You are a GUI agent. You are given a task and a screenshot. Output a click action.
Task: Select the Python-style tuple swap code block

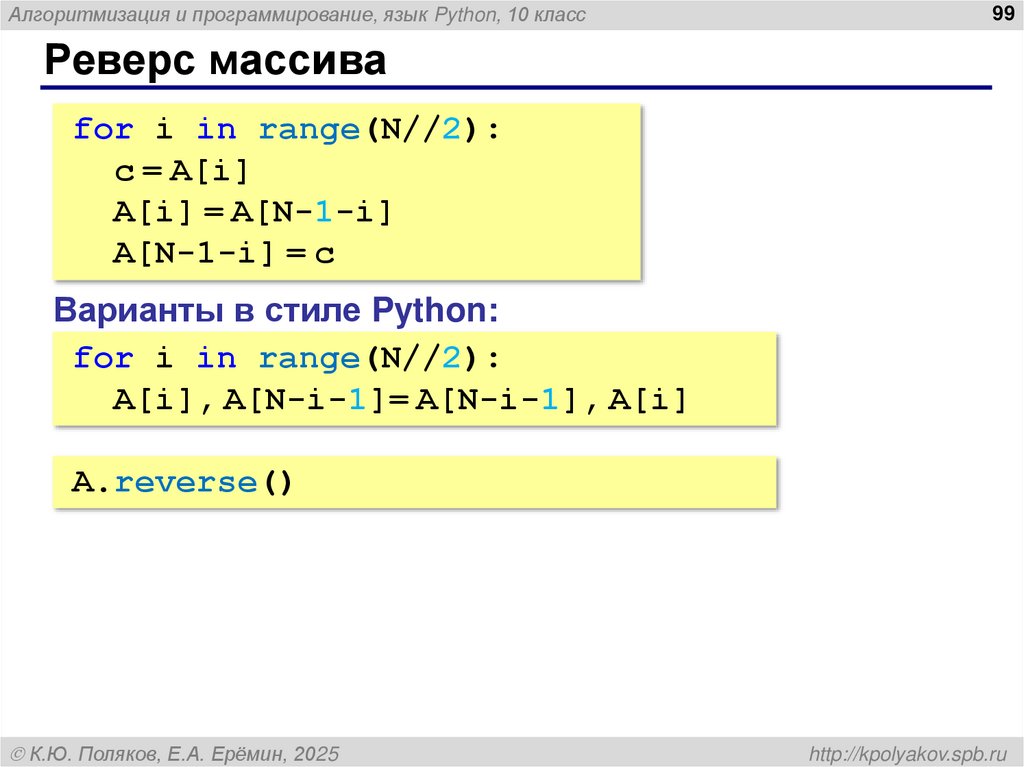pyautogui.click(x=415, y=377)
